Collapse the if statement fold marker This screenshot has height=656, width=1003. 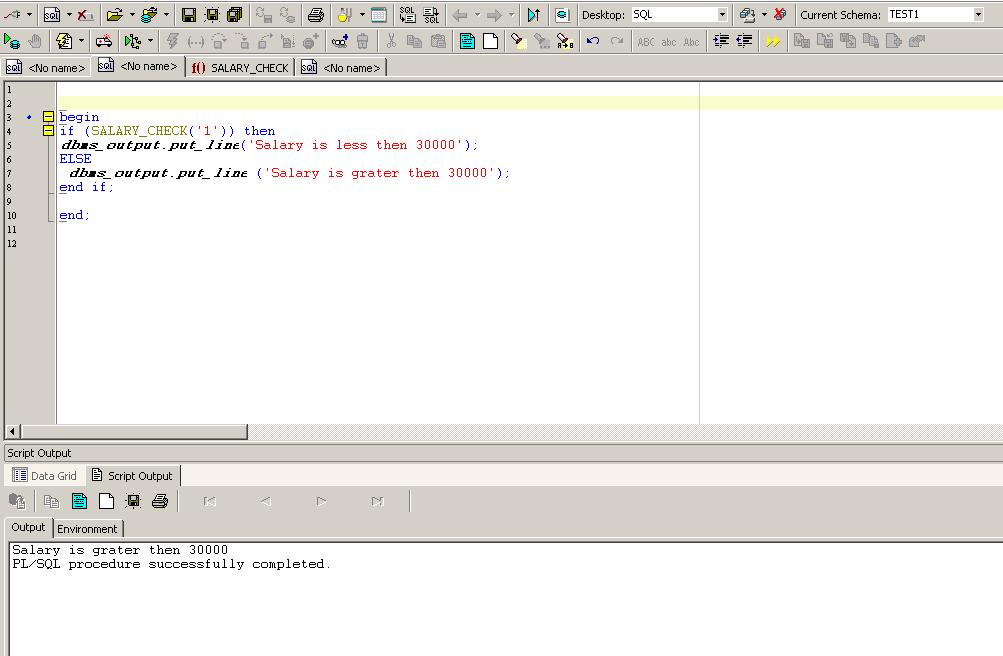coord(48,130)
